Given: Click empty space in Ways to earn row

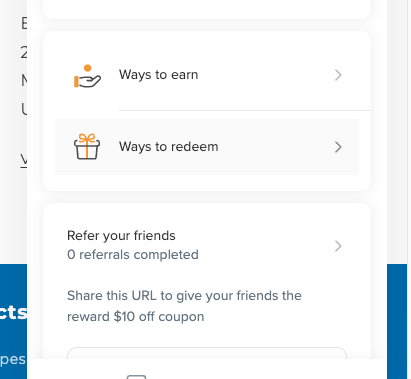Looking at the screenshot, I should pyautogui.click(x=267, y=75).
